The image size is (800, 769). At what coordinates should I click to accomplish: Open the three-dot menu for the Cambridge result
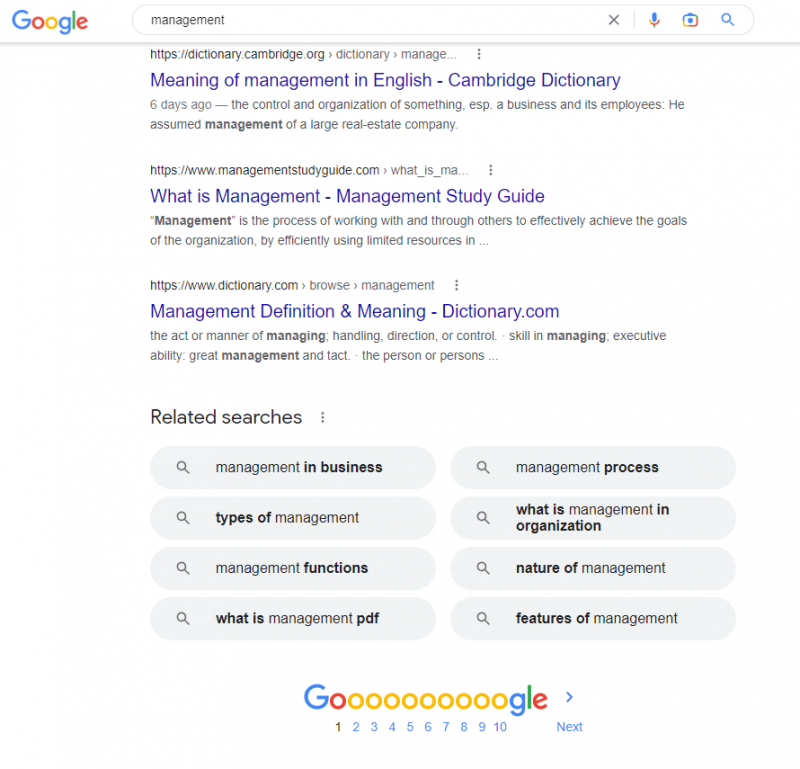(479, 54)
